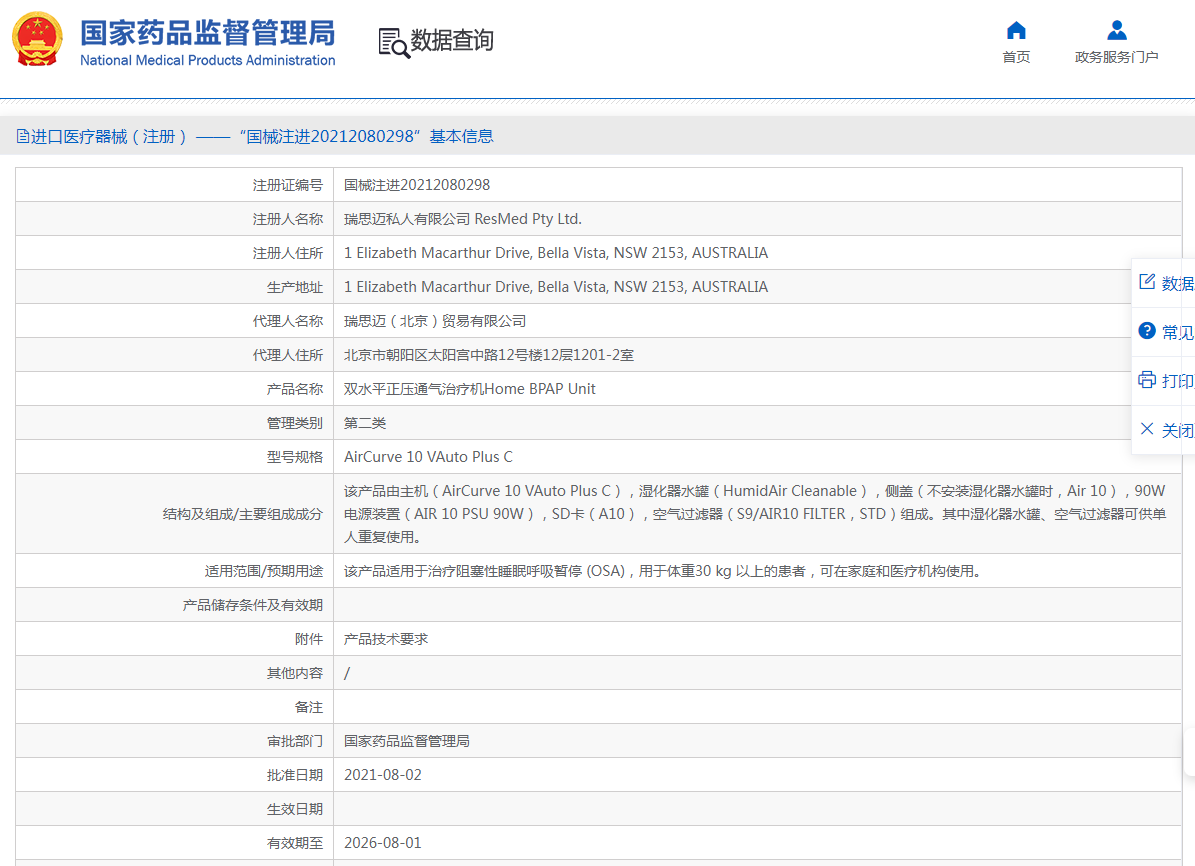
Task: Click the 注册人住所 address value
Action: click(556, 253)
